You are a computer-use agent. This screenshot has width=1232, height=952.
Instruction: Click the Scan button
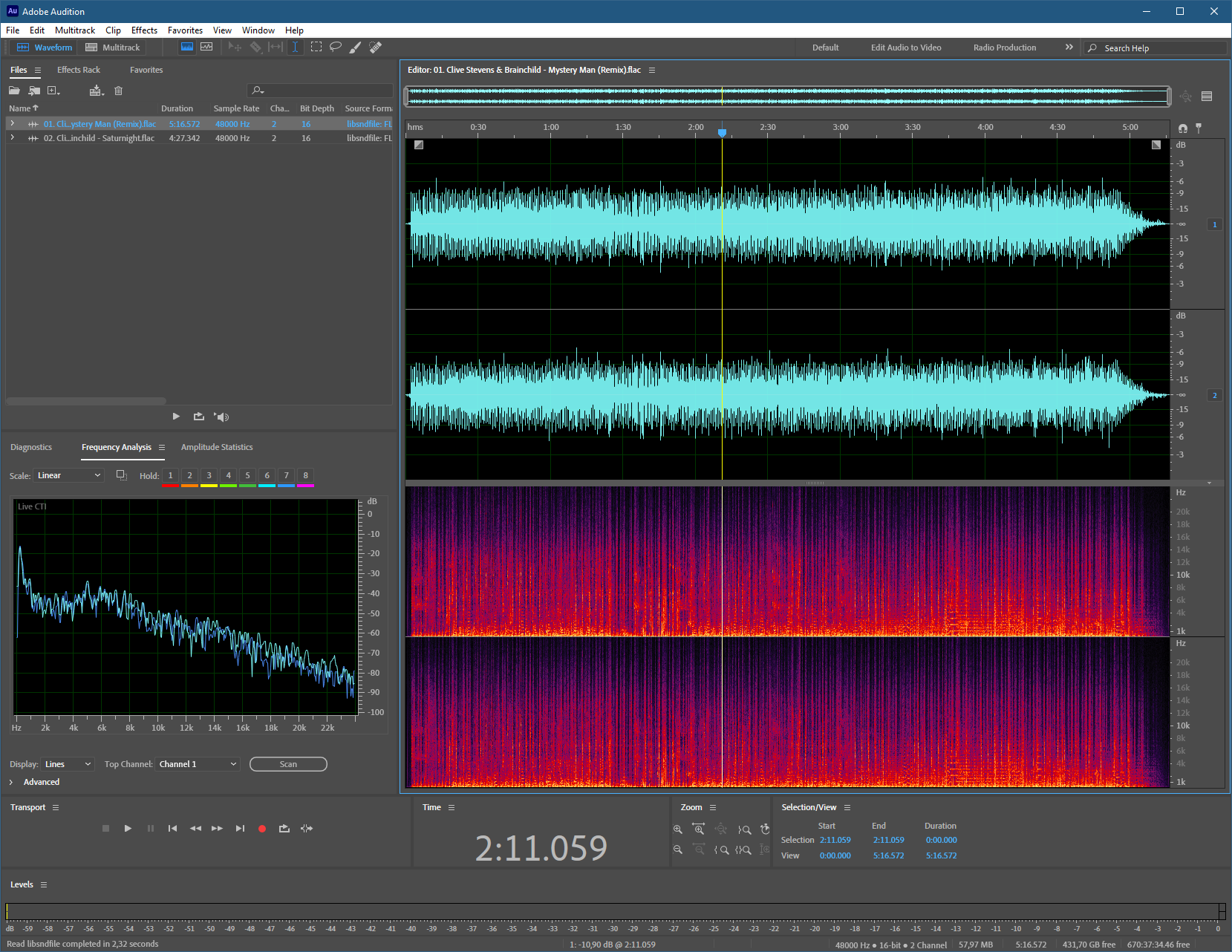click(288, 764)
